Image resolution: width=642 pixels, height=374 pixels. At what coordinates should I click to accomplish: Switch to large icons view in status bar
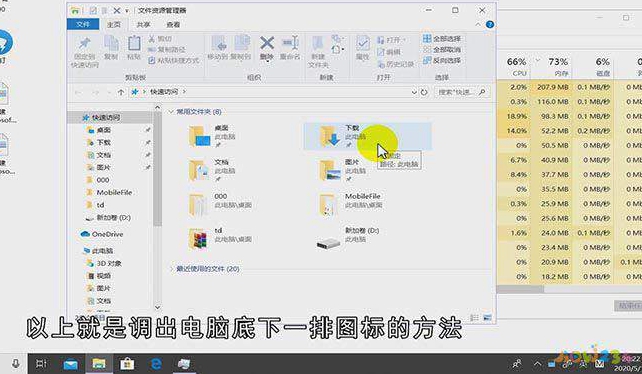[487, 317]
